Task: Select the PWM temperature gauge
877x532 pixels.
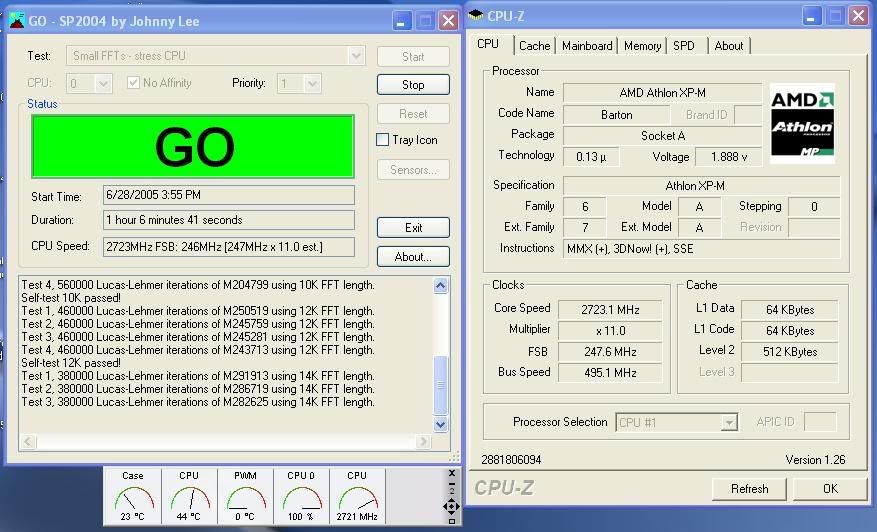Action: point(245,496)
